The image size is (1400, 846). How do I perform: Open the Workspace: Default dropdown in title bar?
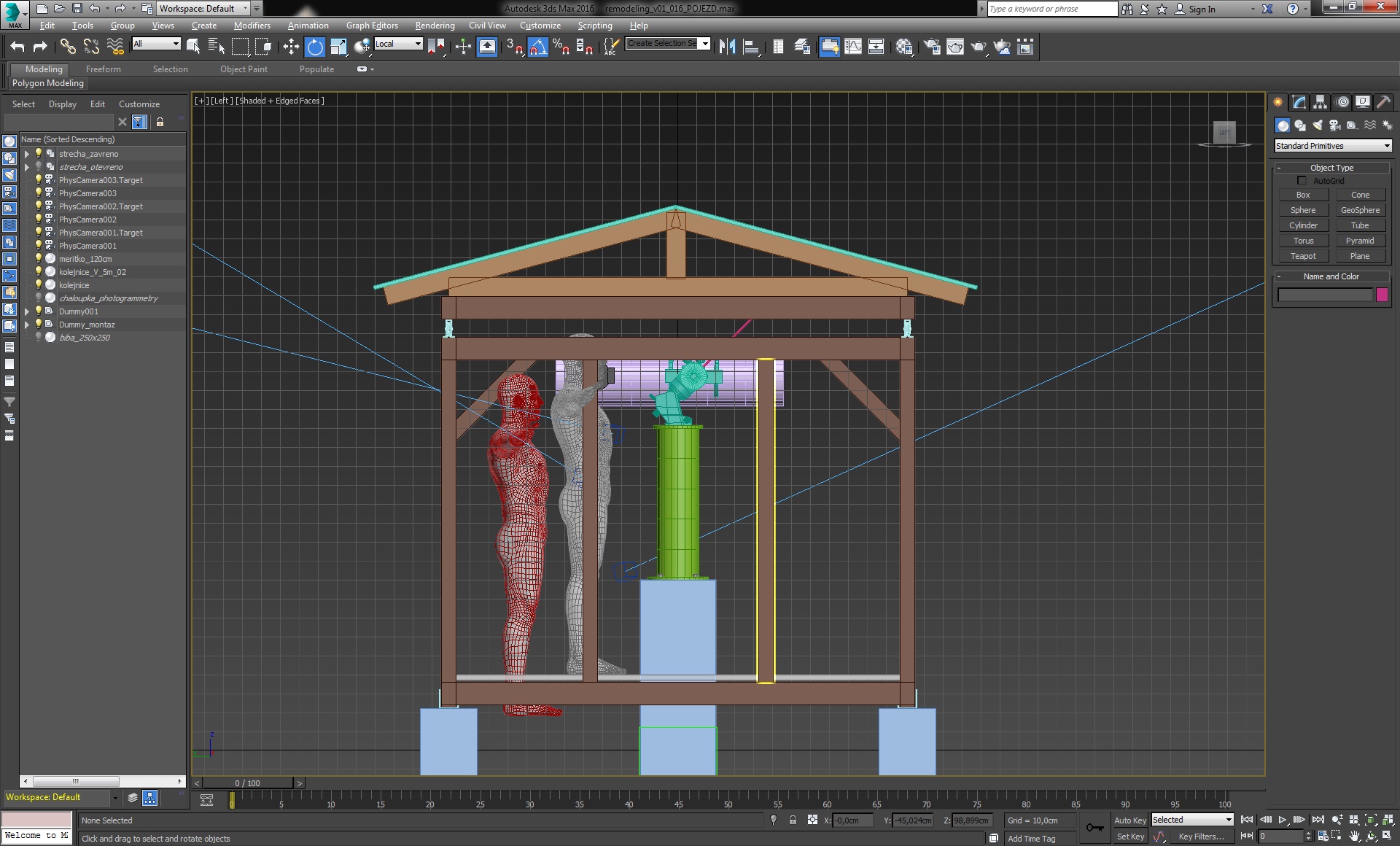click(x=203, y=9)
